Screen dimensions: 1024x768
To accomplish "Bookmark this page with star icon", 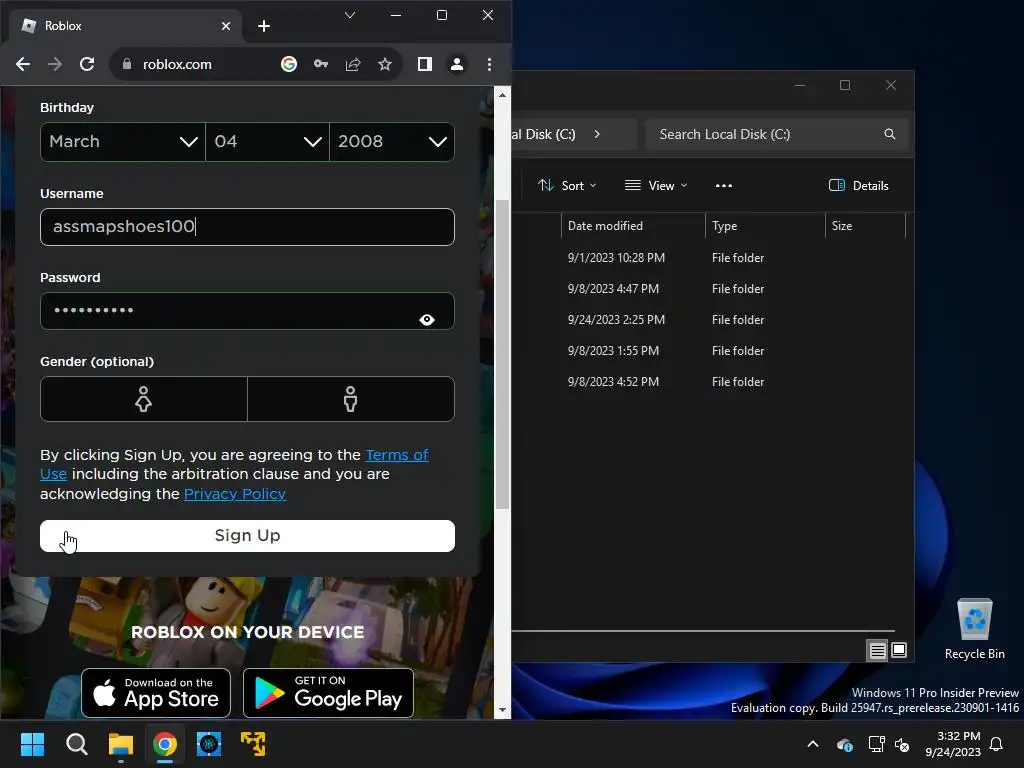I will [x=385, y=64].
